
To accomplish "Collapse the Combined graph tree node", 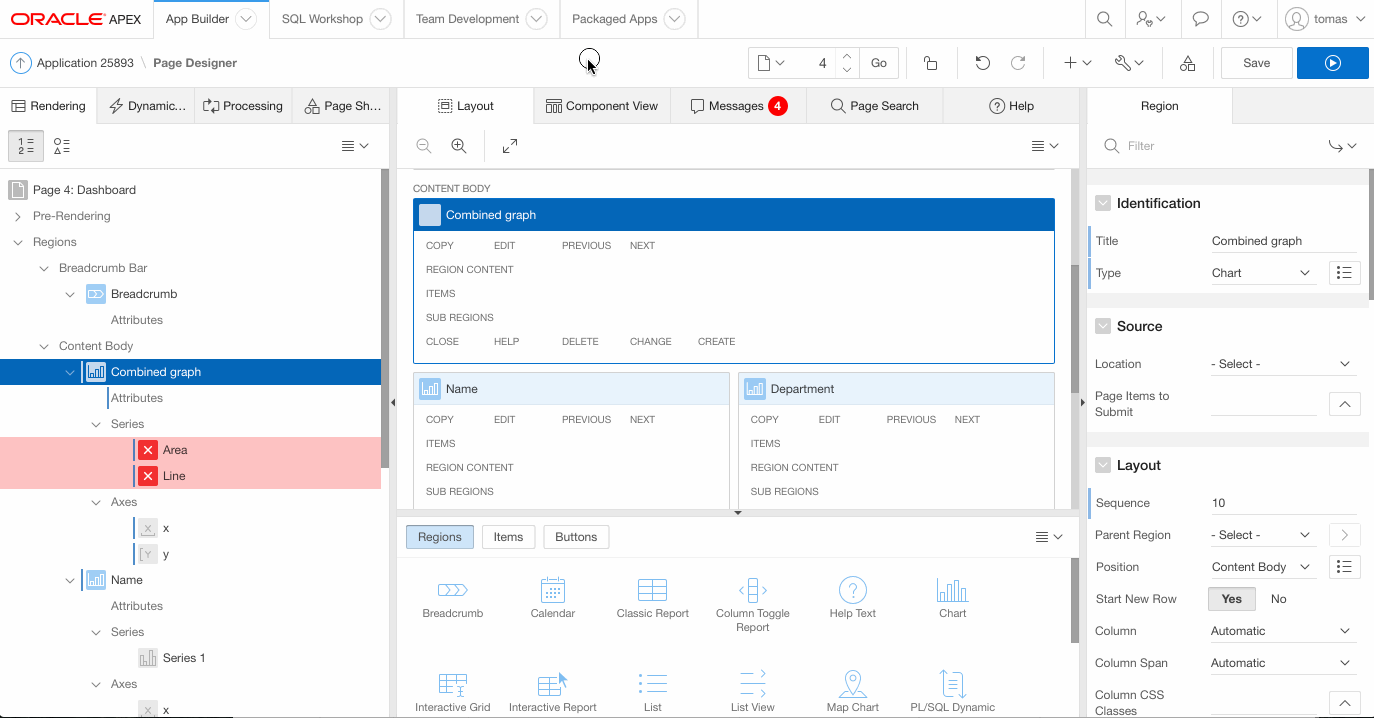I will [x=70, y=372].
